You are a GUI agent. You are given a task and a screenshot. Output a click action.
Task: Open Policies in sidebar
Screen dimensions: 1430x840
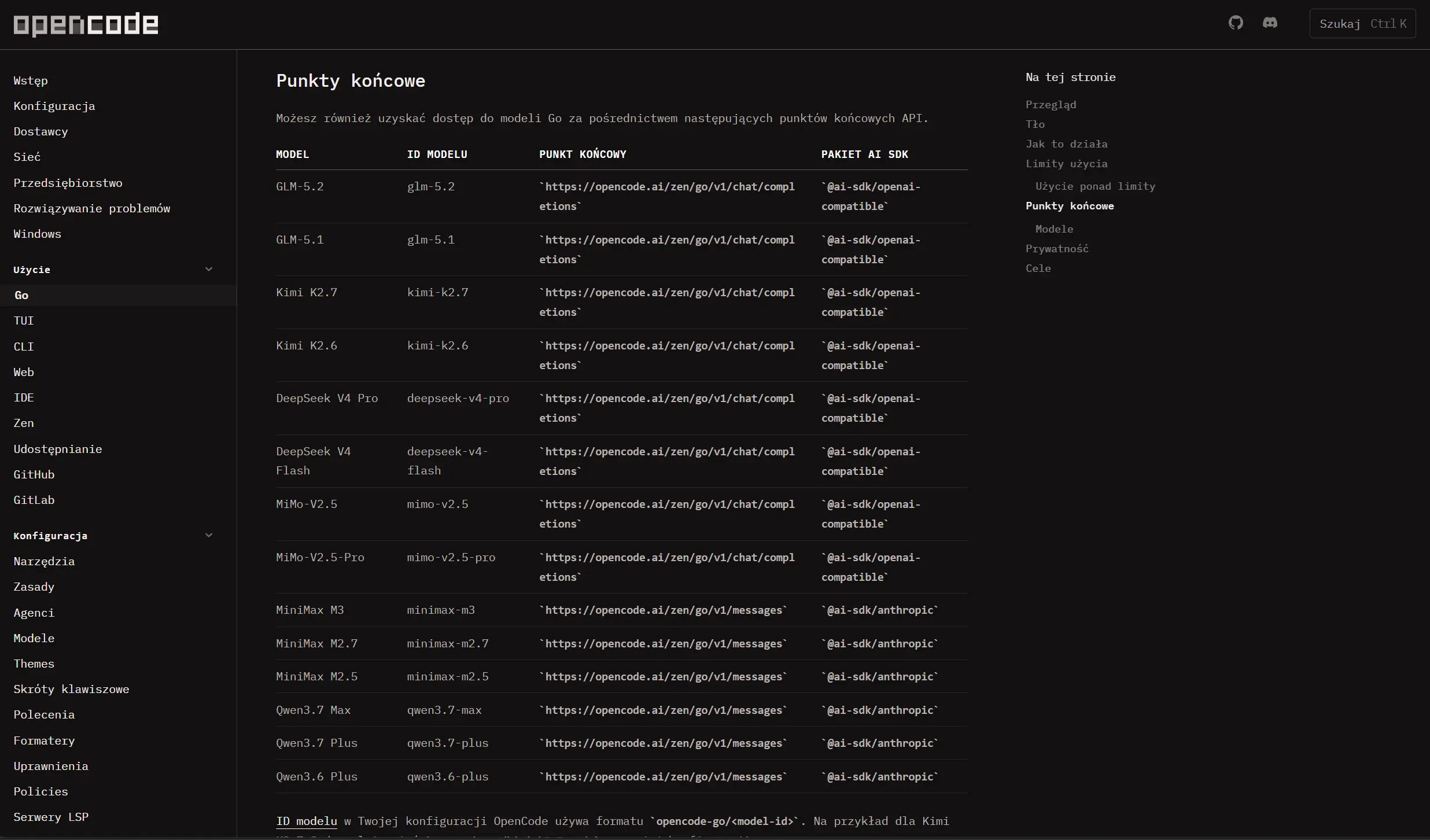pyautogui.click(x=40, y=791)
